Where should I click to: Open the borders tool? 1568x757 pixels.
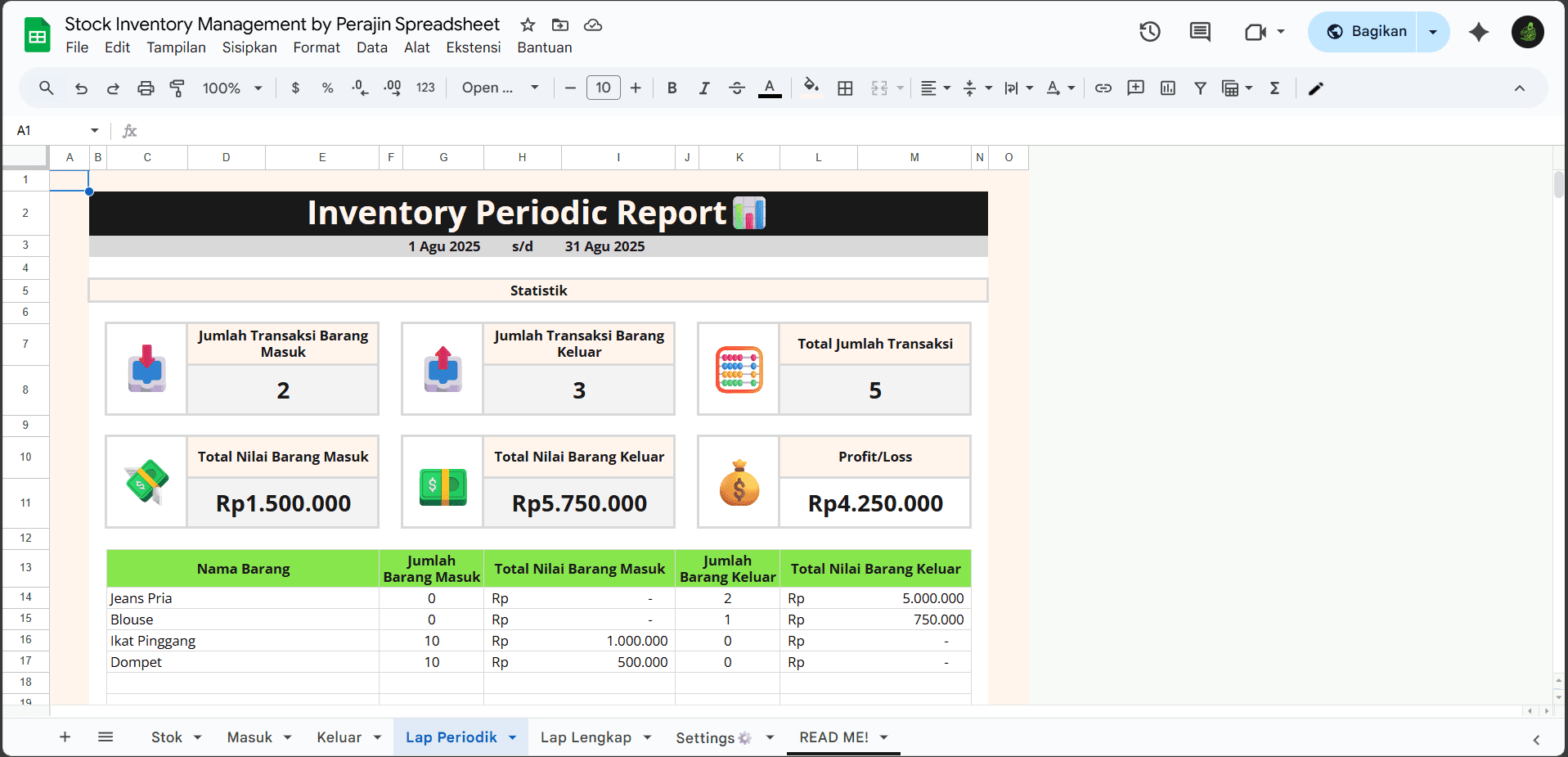pyautogui.click(x=845, y=88)
